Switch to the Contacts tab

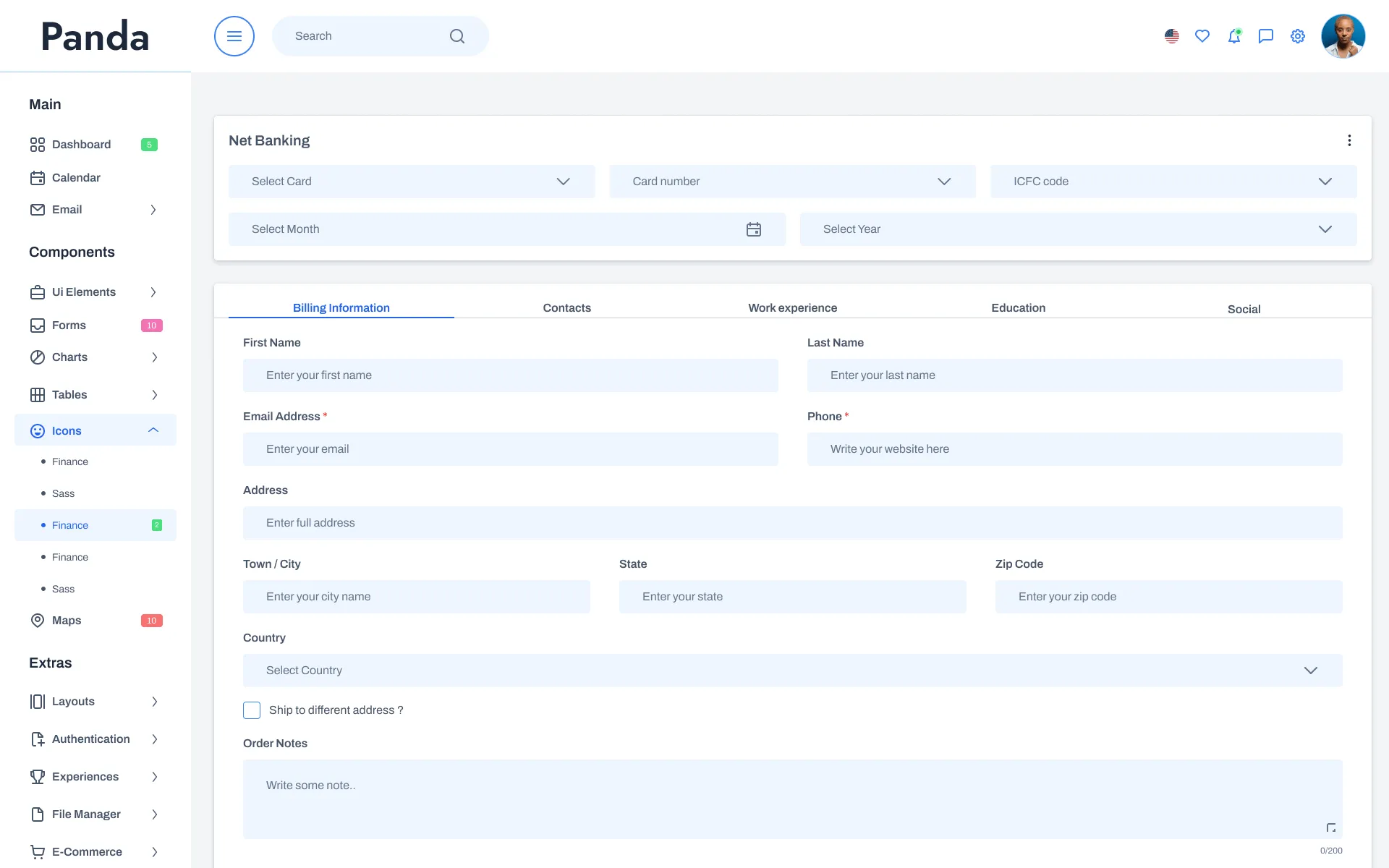(x=566, y=308)
